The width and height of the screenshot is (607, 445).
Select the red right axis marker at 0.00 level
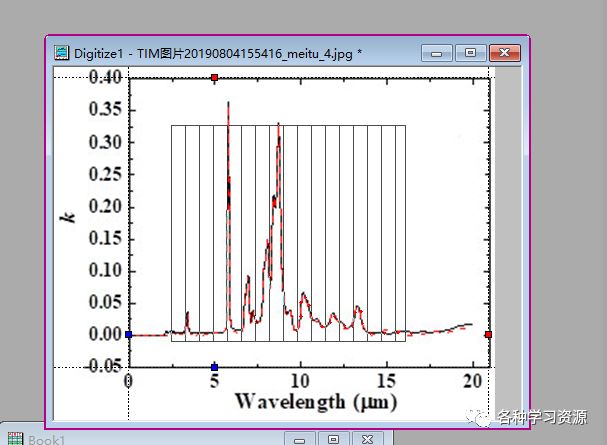tap(488, 334)
